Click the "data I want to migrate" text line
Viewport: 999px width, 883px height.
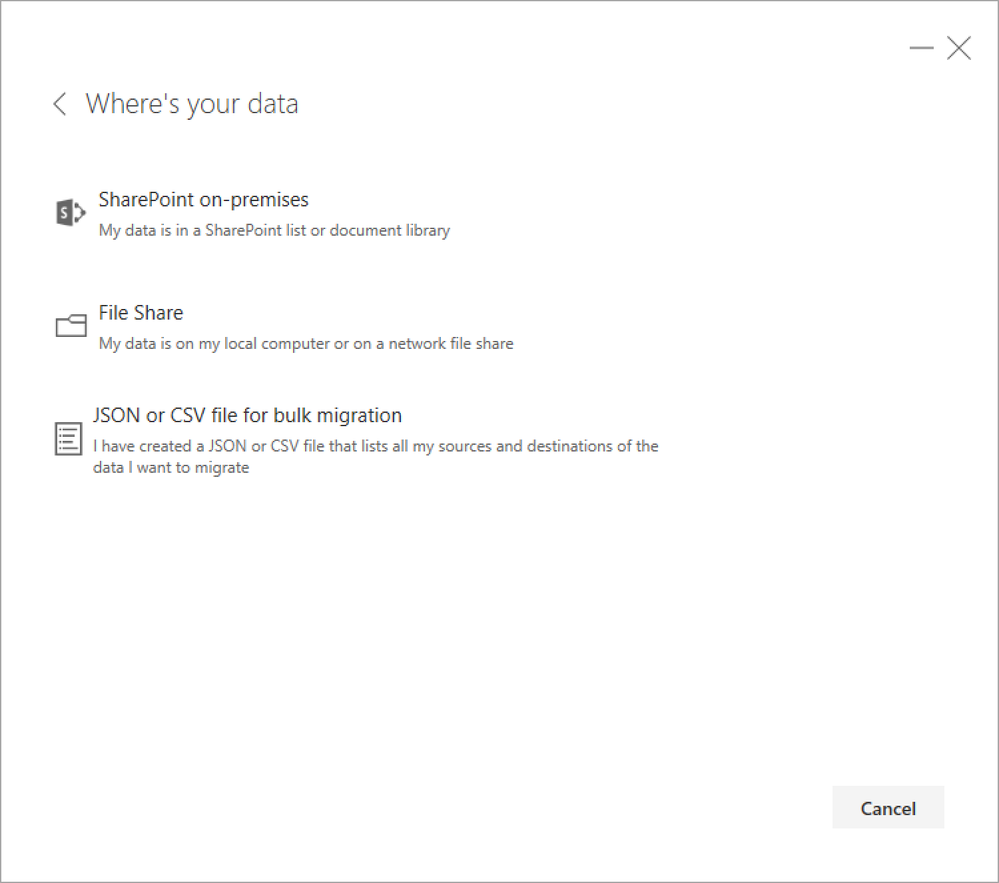point(171,467)
